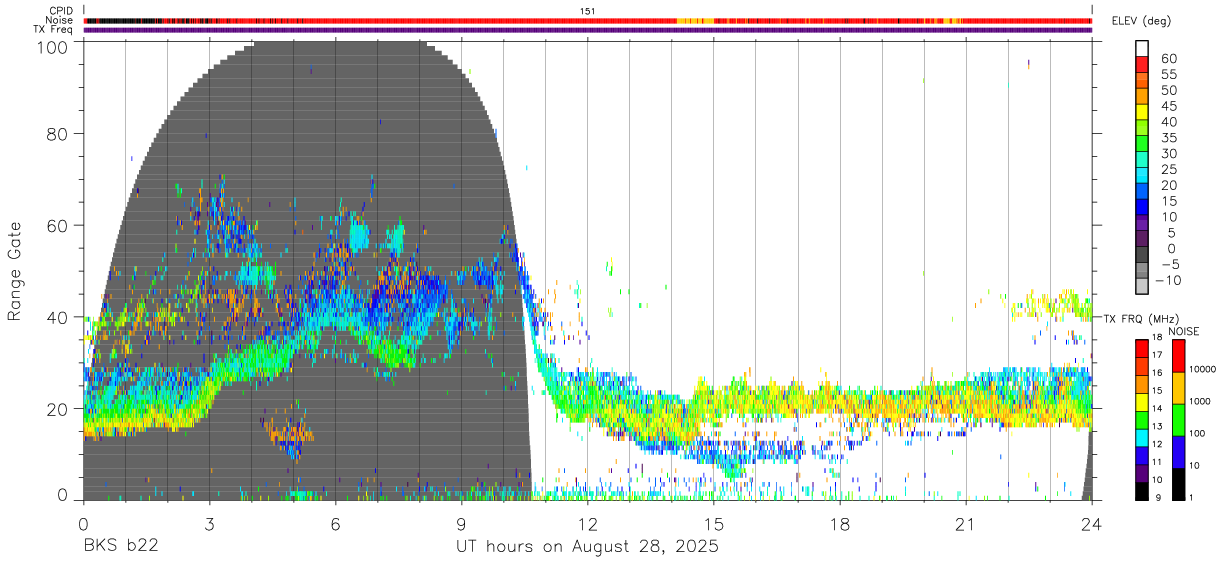Pick the cyan 20–25 degree ELEV swatch
Image resolution: width=1228 pixels, height=567 pixels.
[x=1142, y=175]
